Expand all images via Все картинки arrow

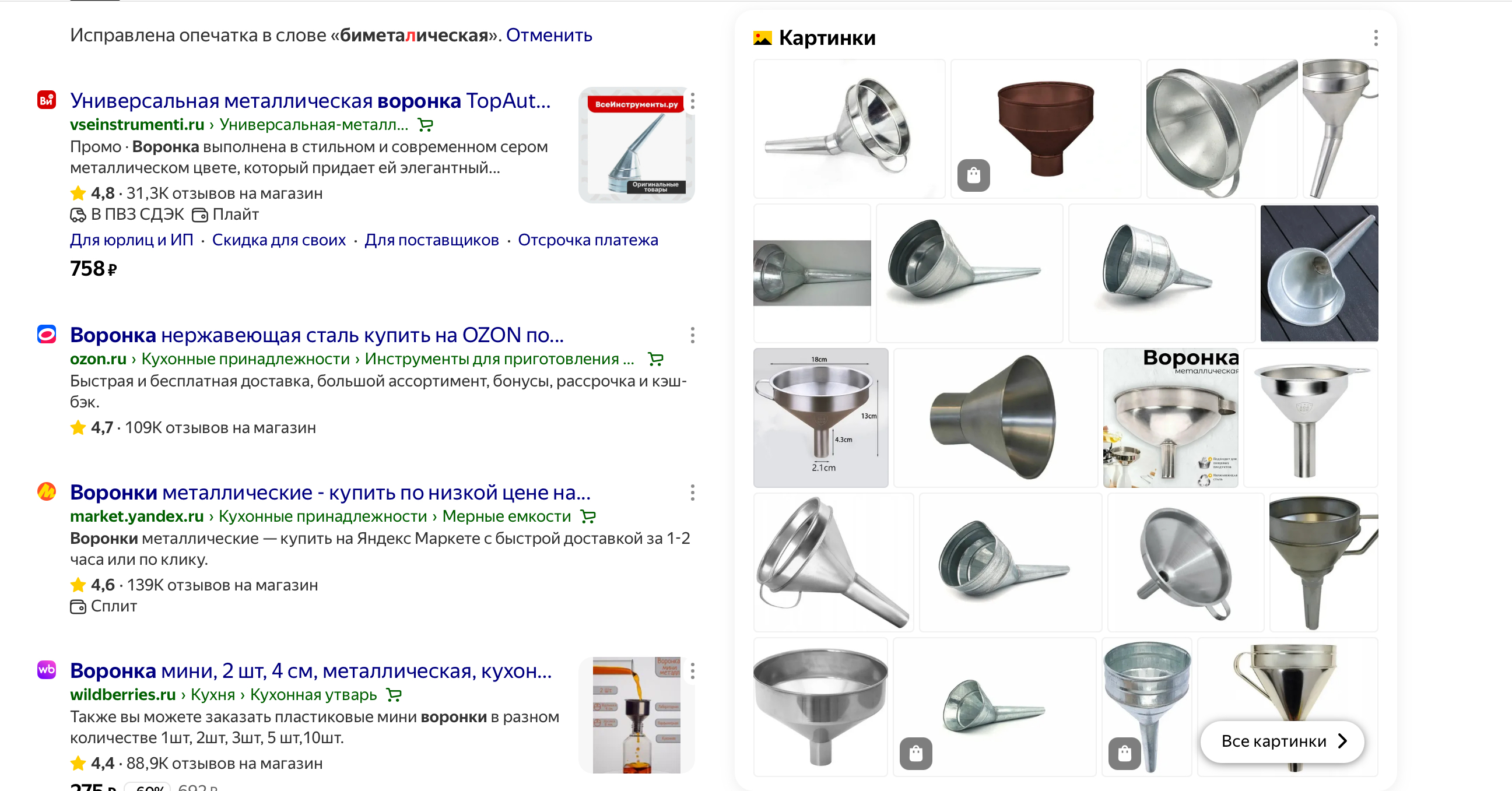[1343, 741]
